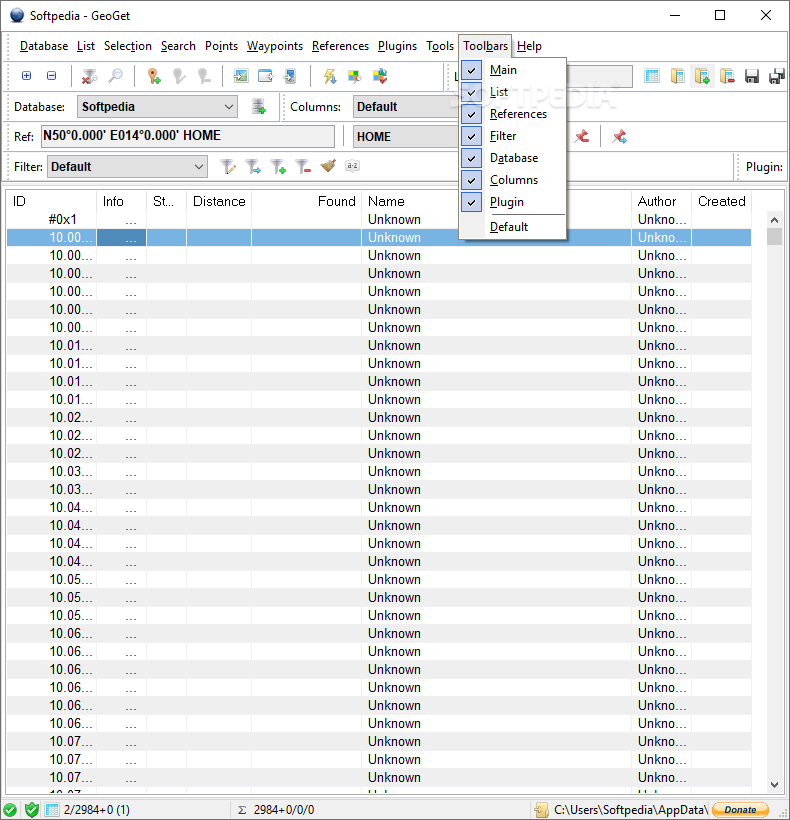The height and width of the screenshot is (820, 790).
Task: Click the single floppy disk save icon
Action: coord(752,76)
